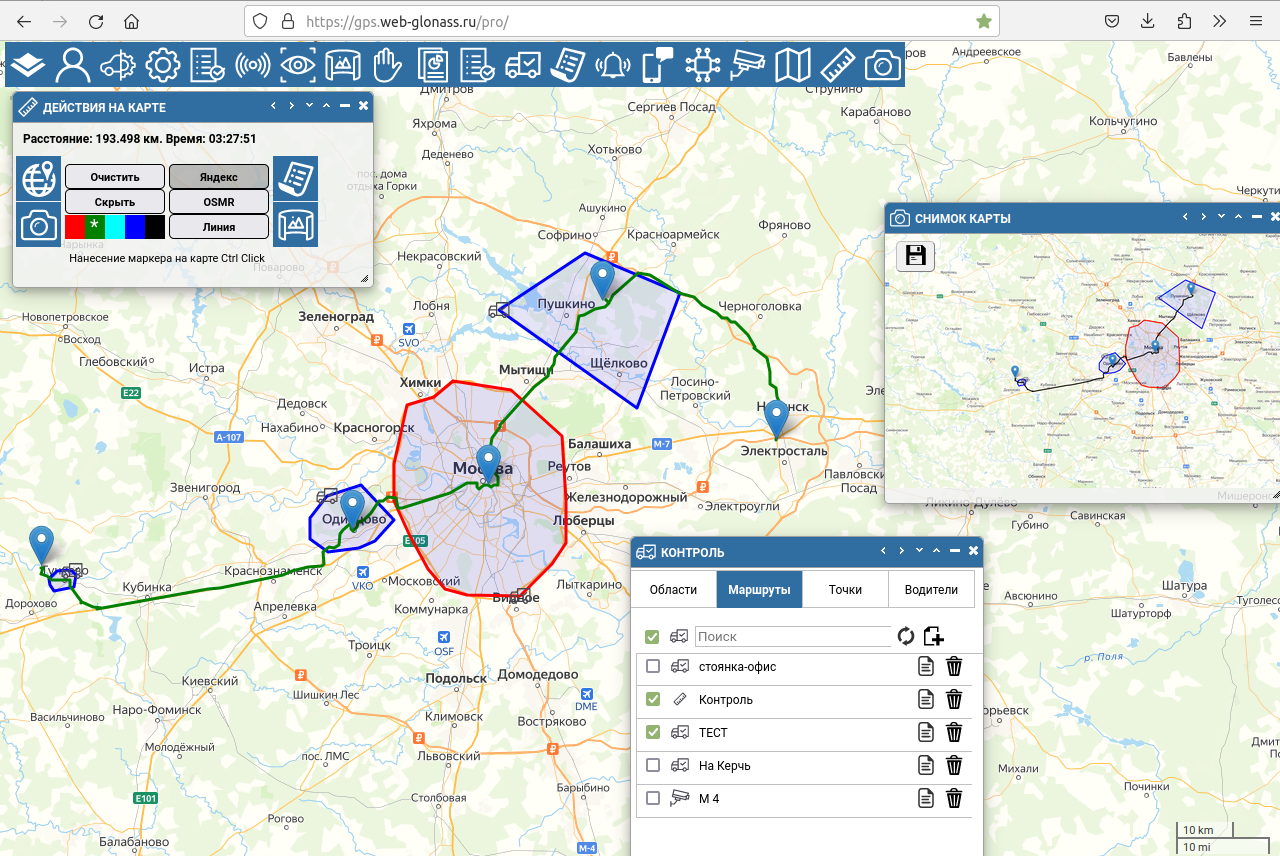The width and height of the screenshot is (1280, 856).
Task: Enable the стоянка-офис route checkbox
Action: point(653,667)
